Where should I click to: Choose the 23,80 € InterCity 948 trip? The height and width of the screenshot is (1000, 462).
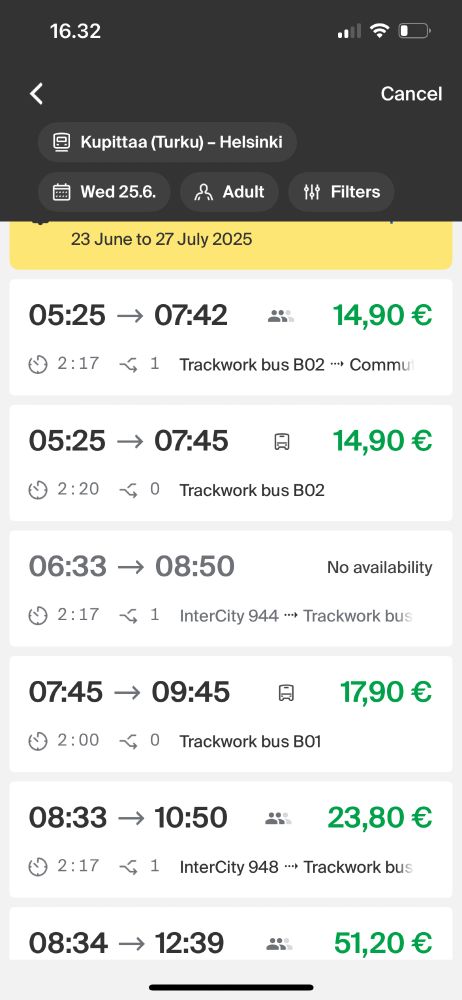pos(231,839)
